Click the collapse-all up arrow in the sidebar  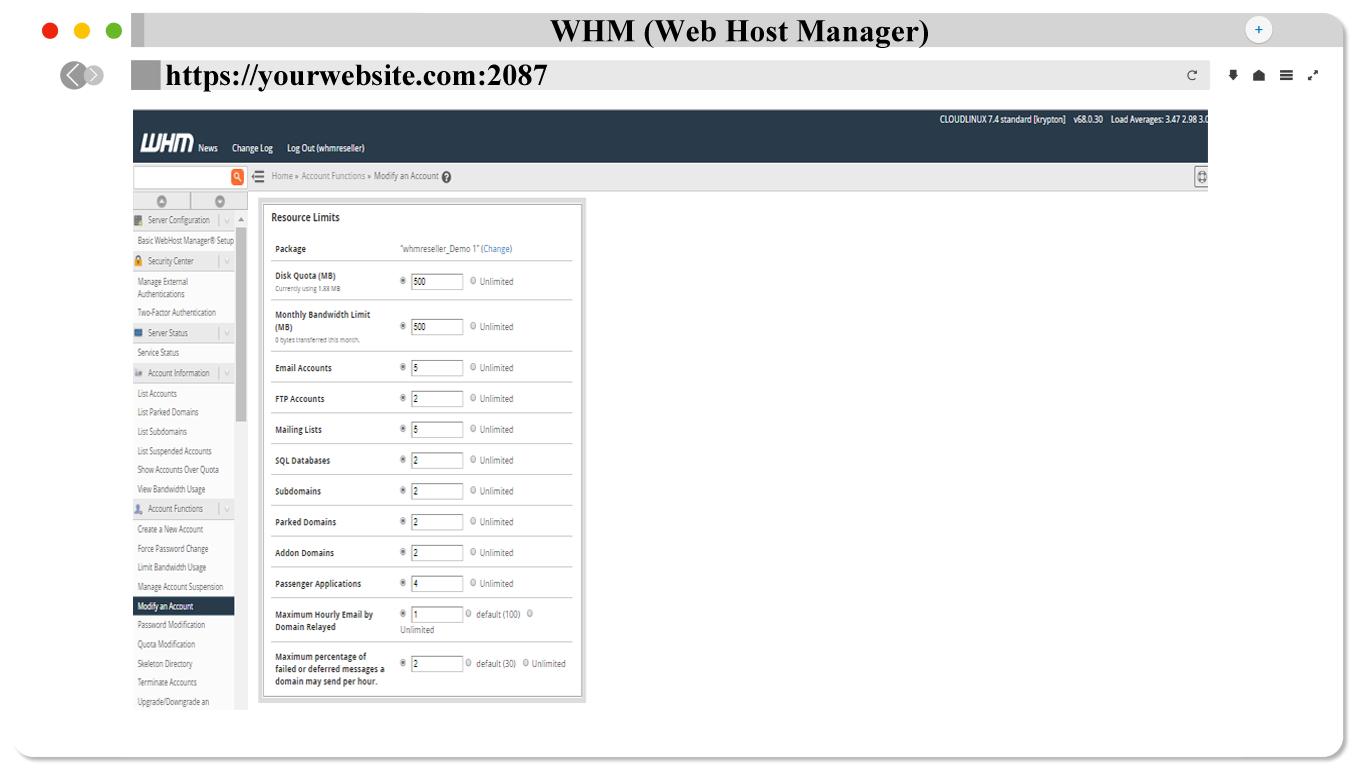coord(162,201)
